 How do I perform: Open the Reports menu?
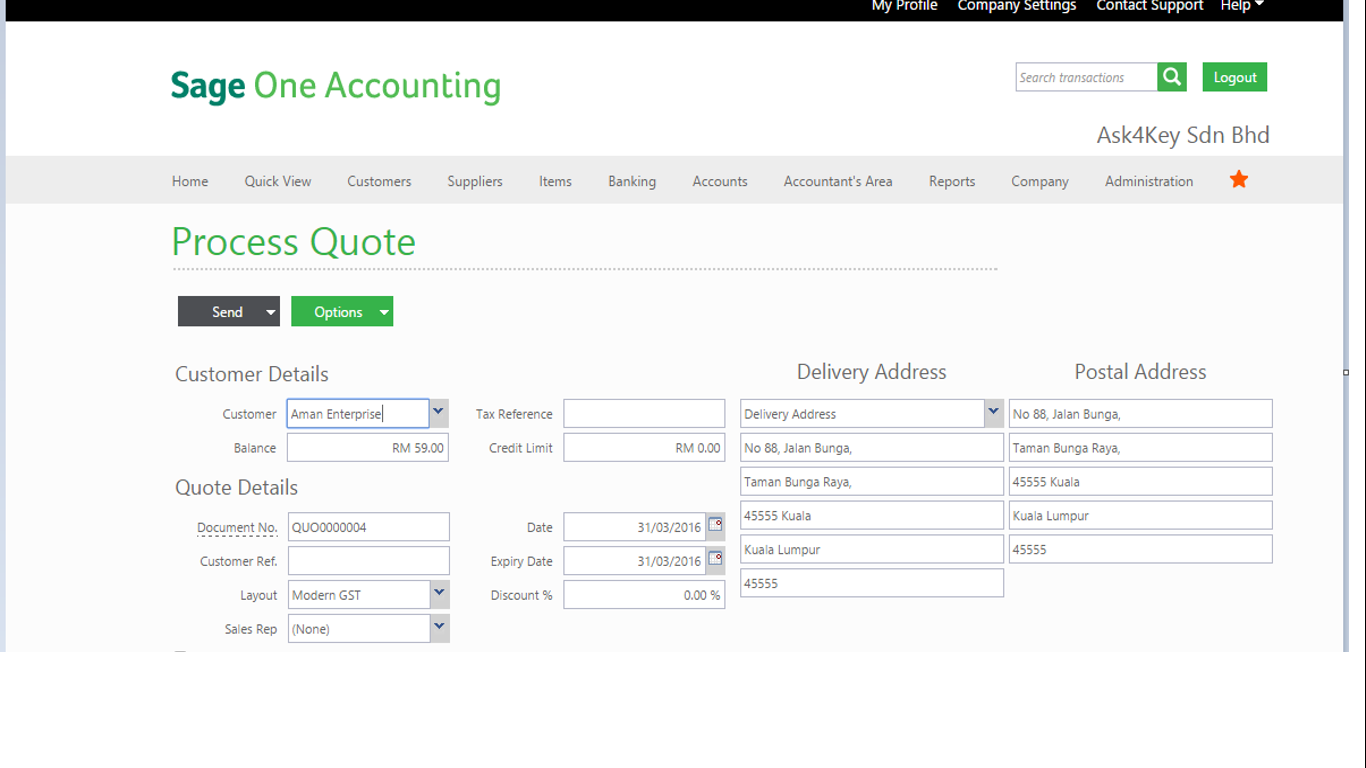(952, 181)
